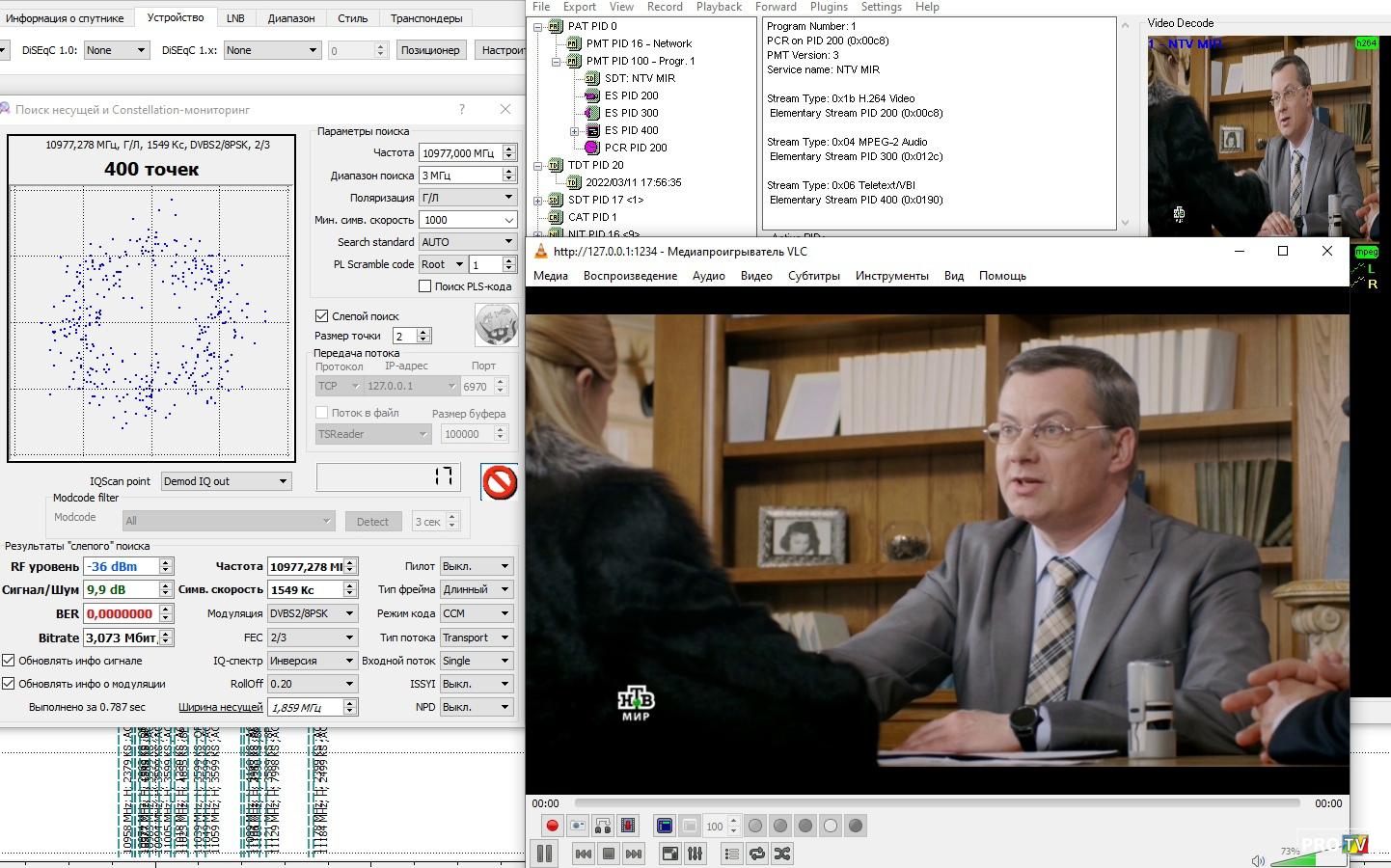Stop playback in VLC player
This screenshot has height=868, width=1391.
coord(609,854)
